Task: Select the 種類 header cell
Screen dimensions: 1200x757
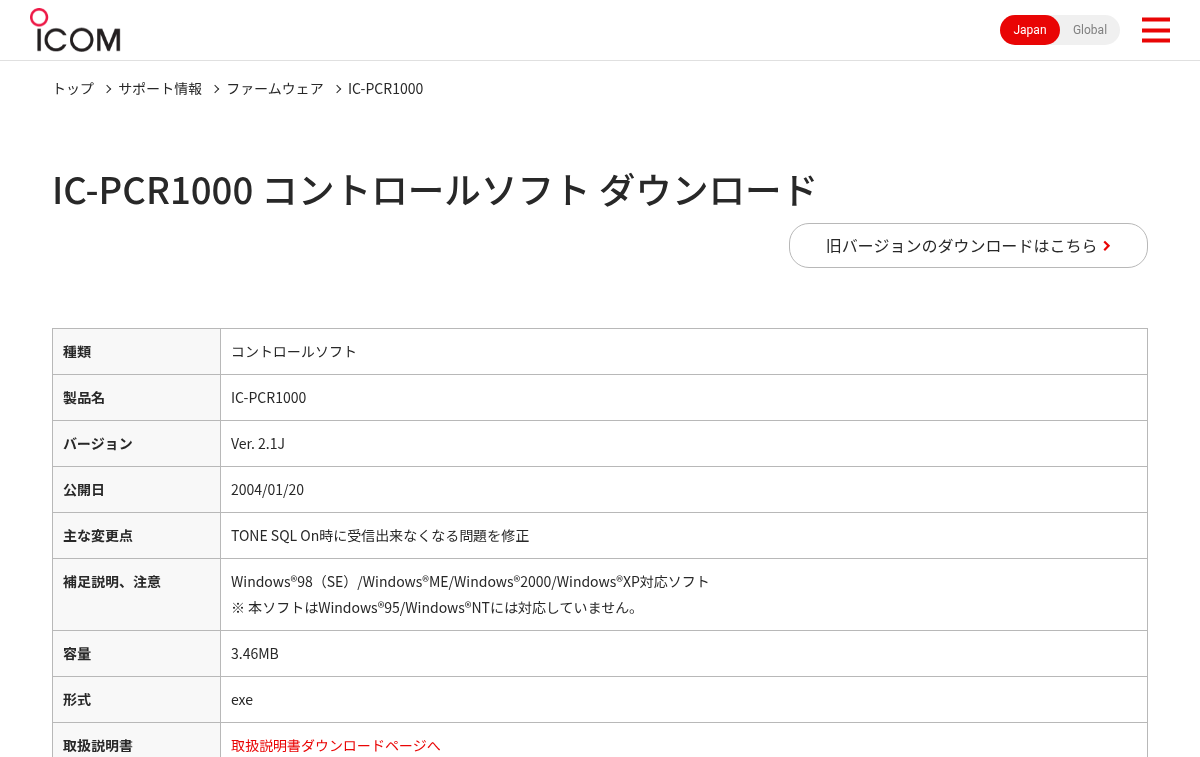Action: click(136, 351)
